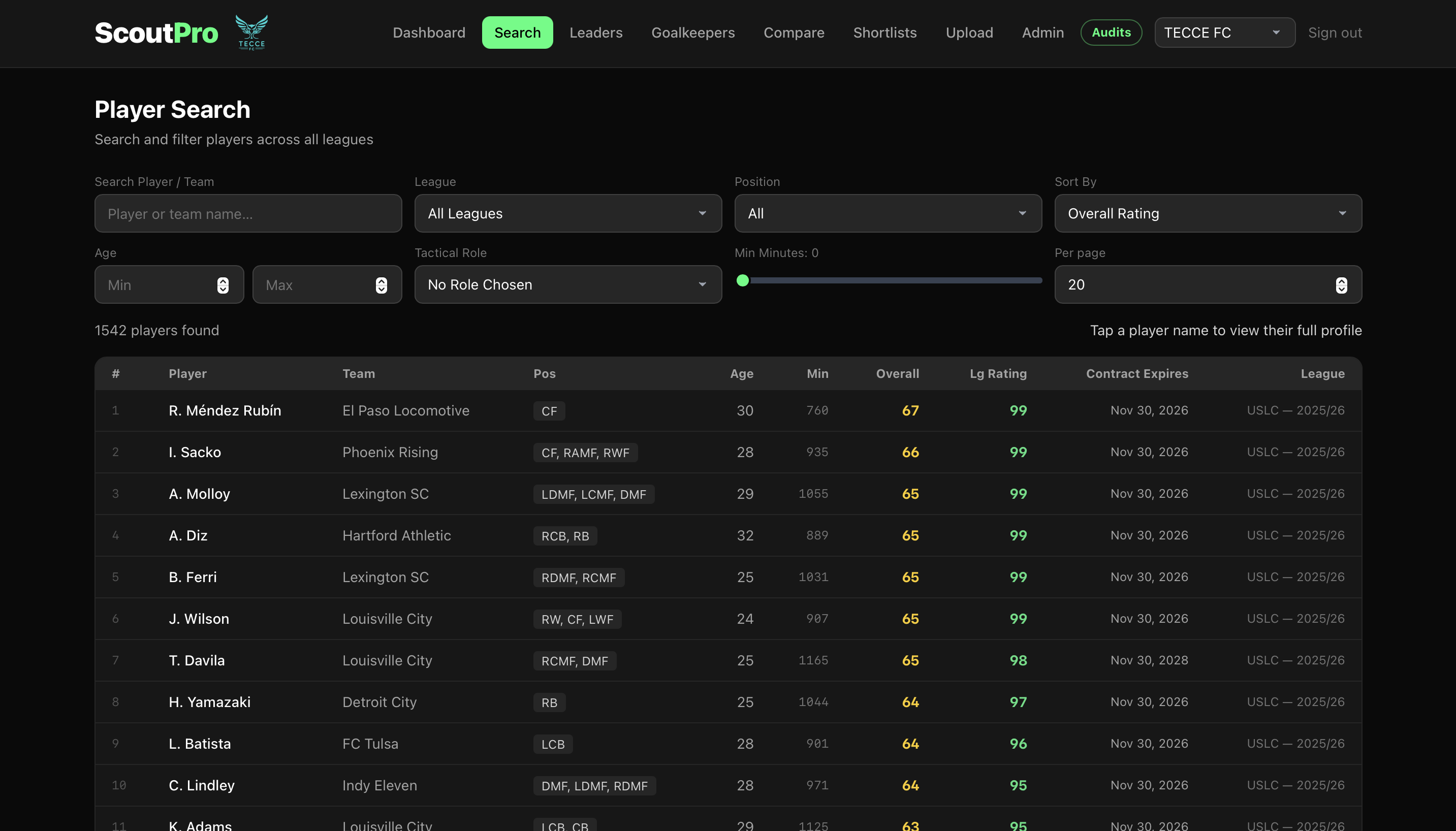1456x831 pixels.
Task: Select the Search nav tab
Action: pos(517,33)
